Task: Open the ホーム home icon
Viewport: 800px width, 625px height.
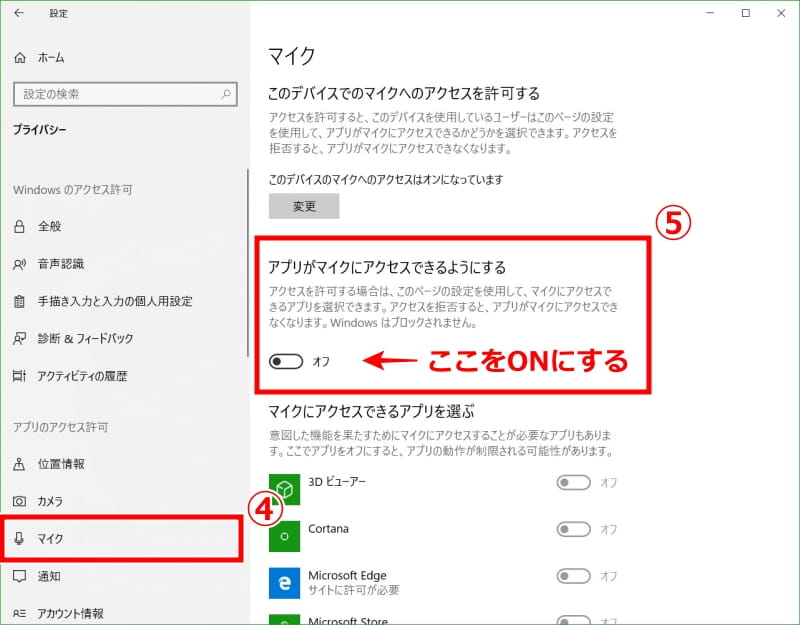Action: [19, 58]
